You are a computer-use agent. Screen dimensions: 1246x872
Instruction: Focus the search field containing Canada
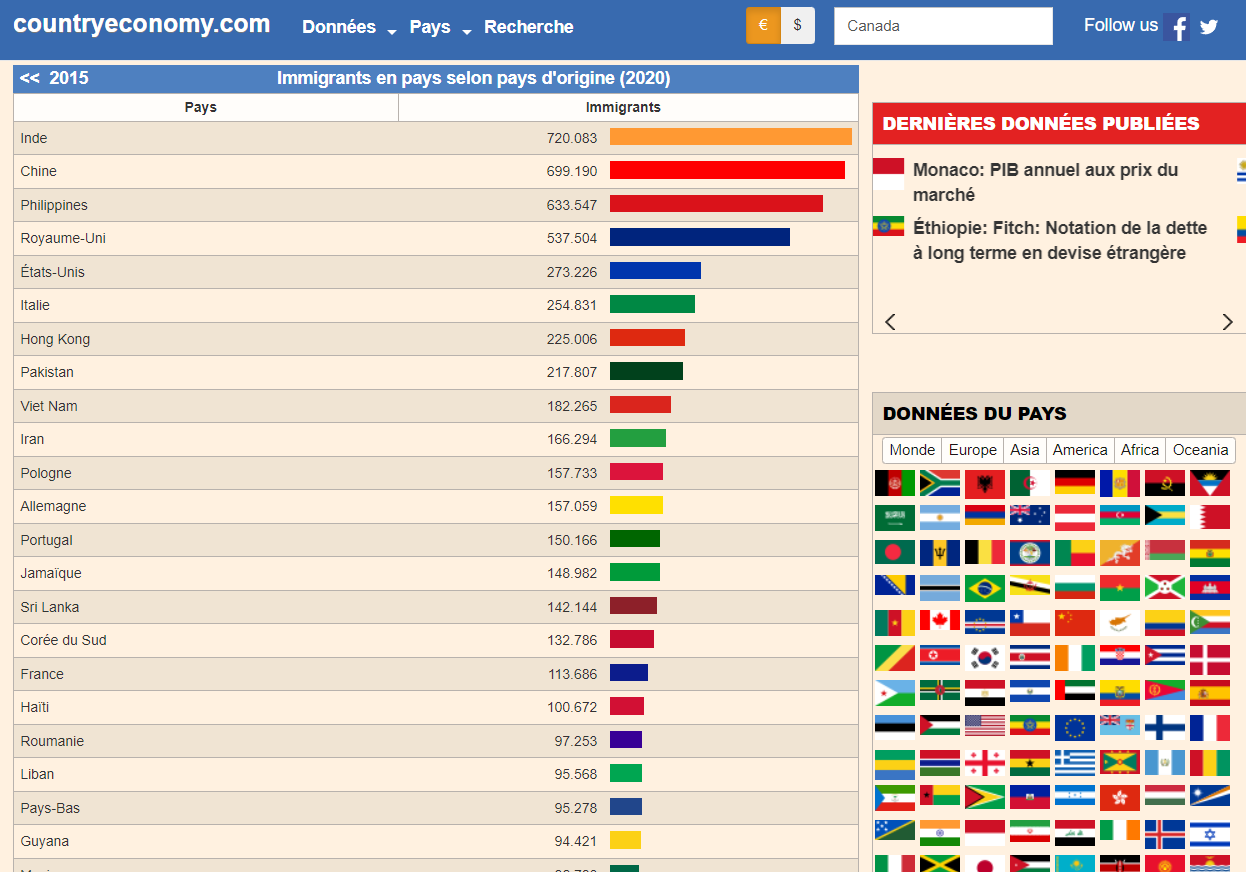pos(942,26)
